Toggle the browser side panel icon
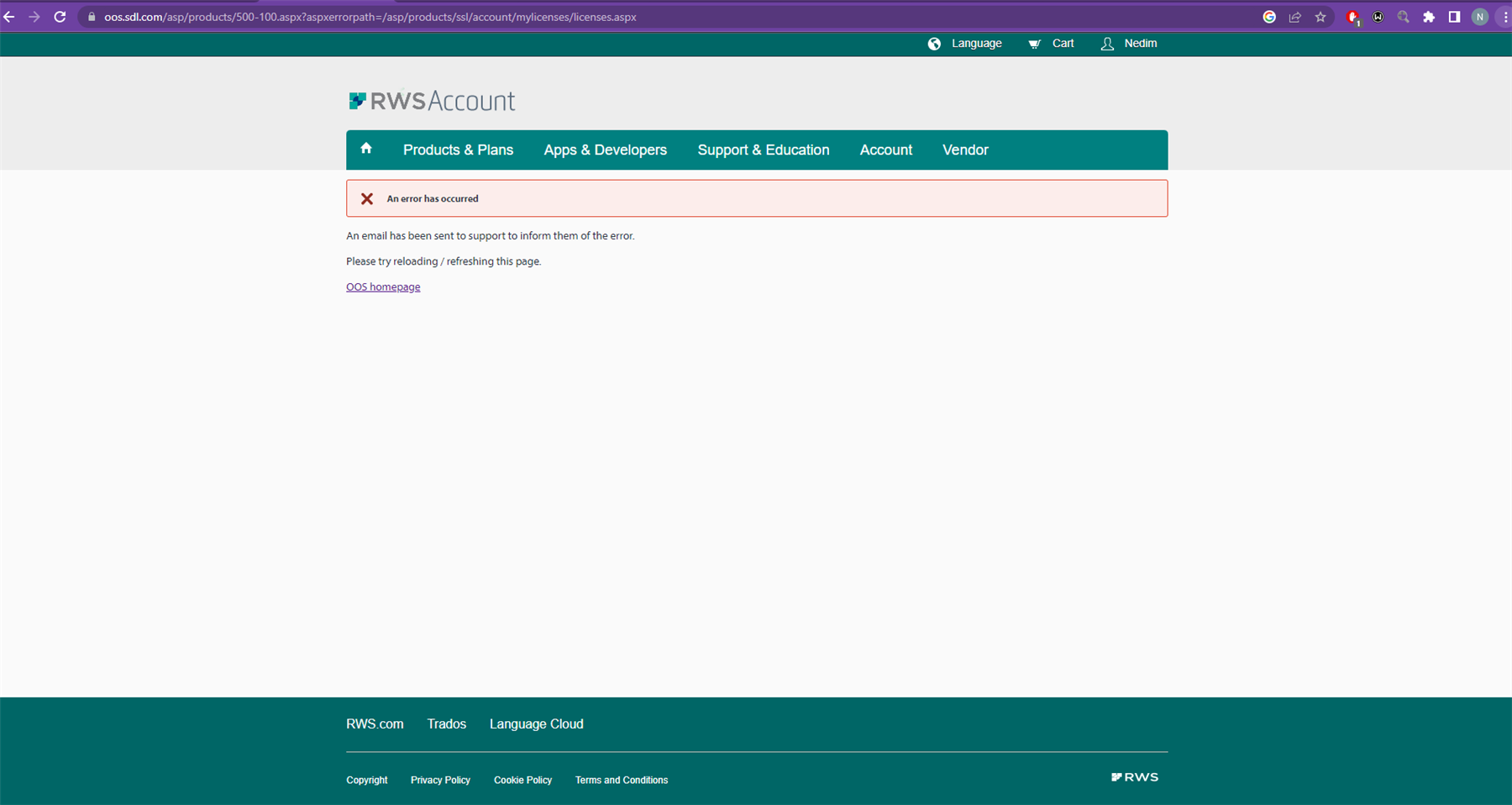Viewport: 1512px width, 805px height. [x=1454, y=17]
